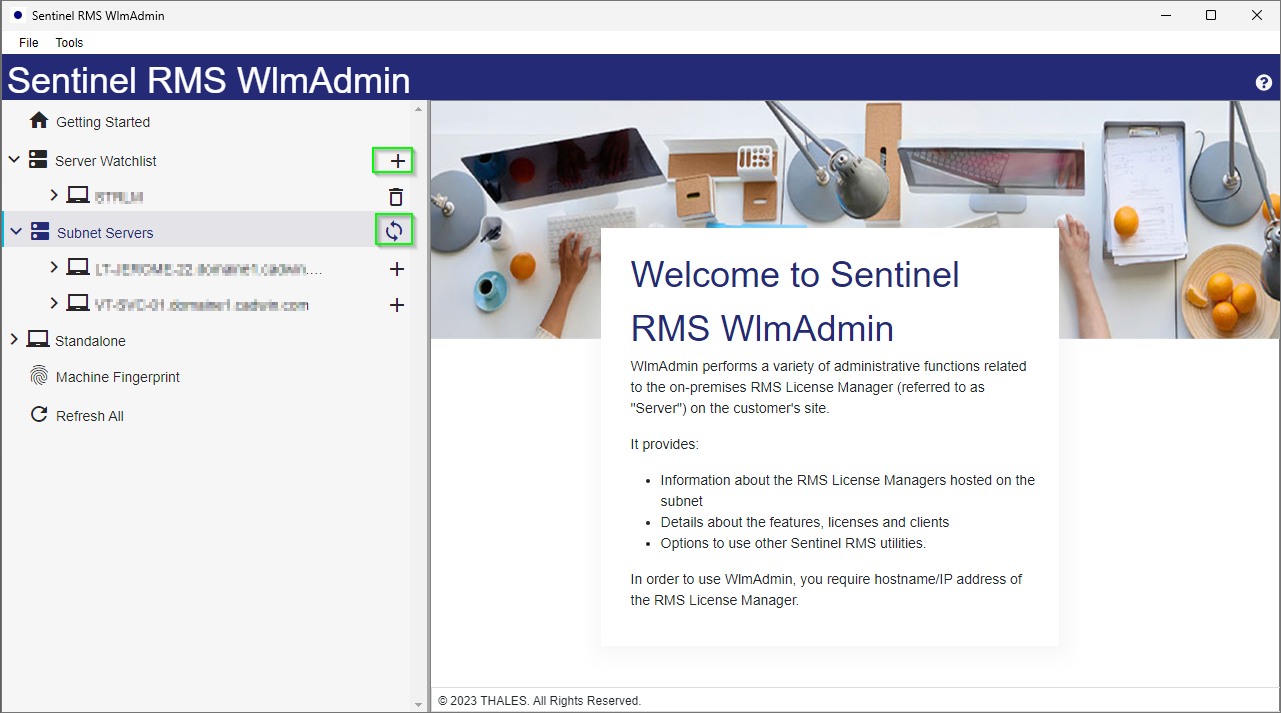Select the server name starting with LT-
1281x713 pixels.
coord(209,269)
